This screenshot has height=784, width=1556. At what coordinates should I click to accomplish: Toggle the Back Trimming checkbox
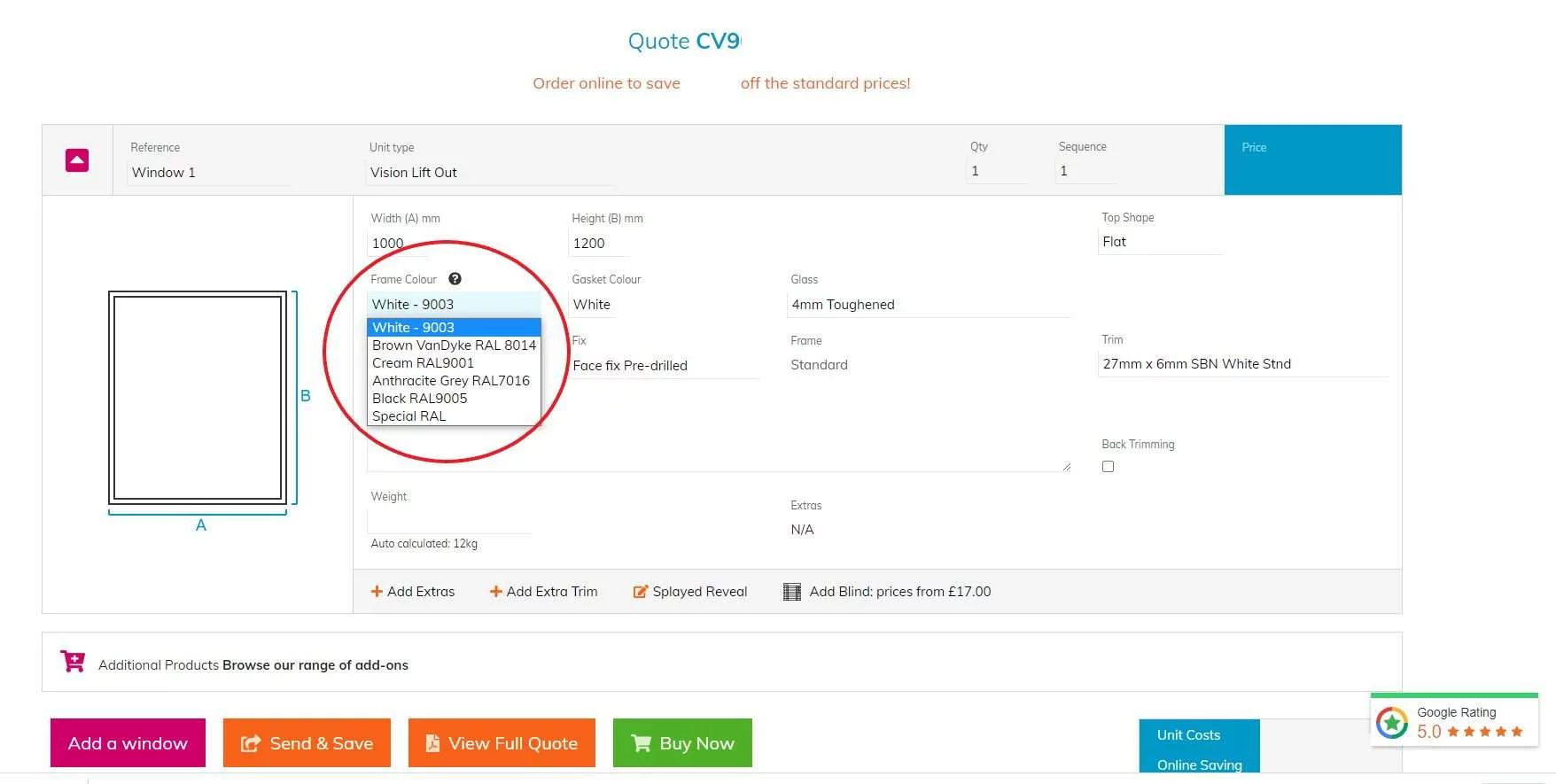pos(1108,467)
